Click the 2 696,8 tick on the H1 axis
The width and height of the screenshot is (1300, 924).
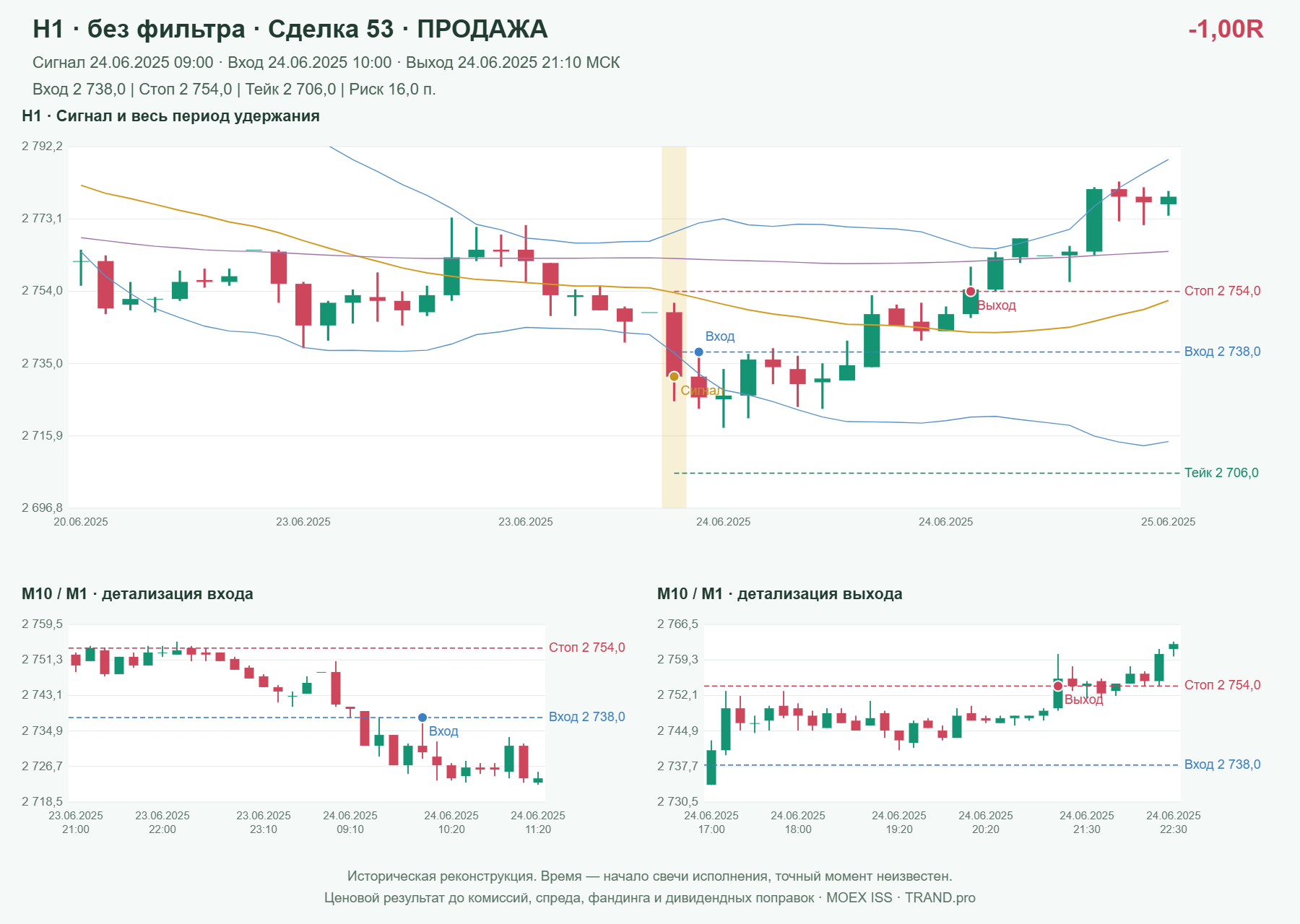point(42,507)
